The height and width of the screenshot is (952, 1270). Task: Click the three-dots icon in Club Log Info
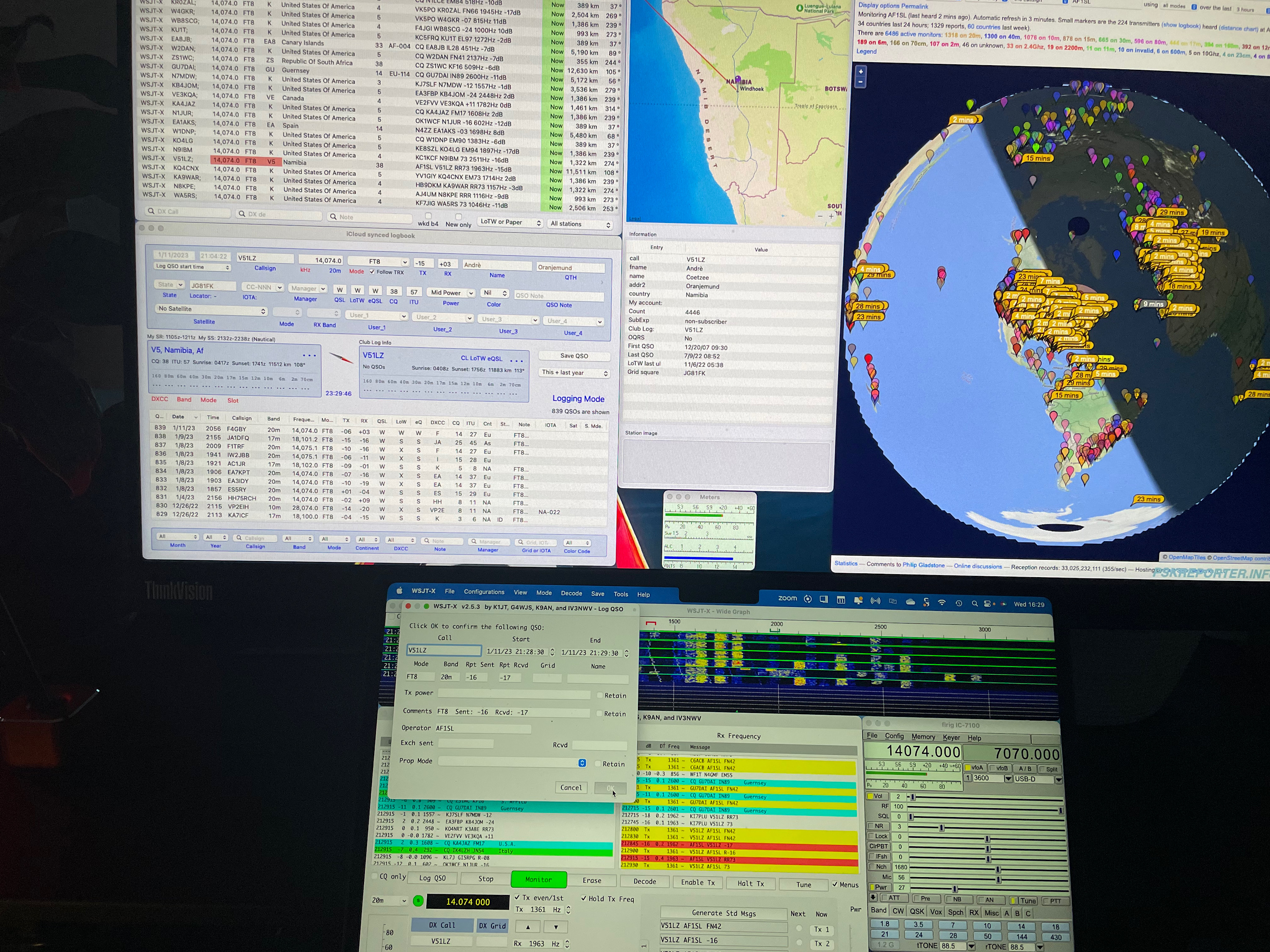click(516, 361)
